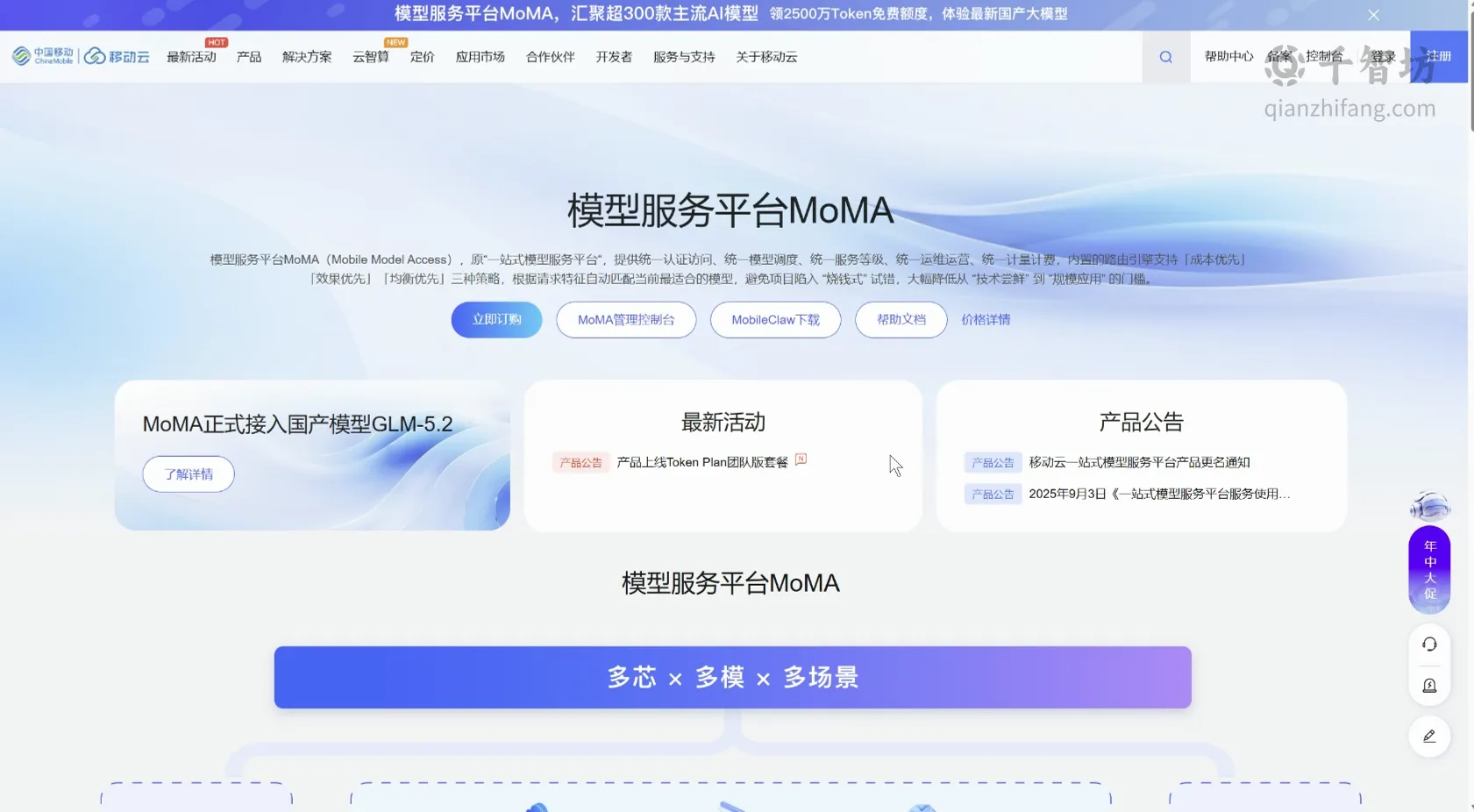Open 移动云一站式模型服务平台产品更名通知

pos(1139,462)
